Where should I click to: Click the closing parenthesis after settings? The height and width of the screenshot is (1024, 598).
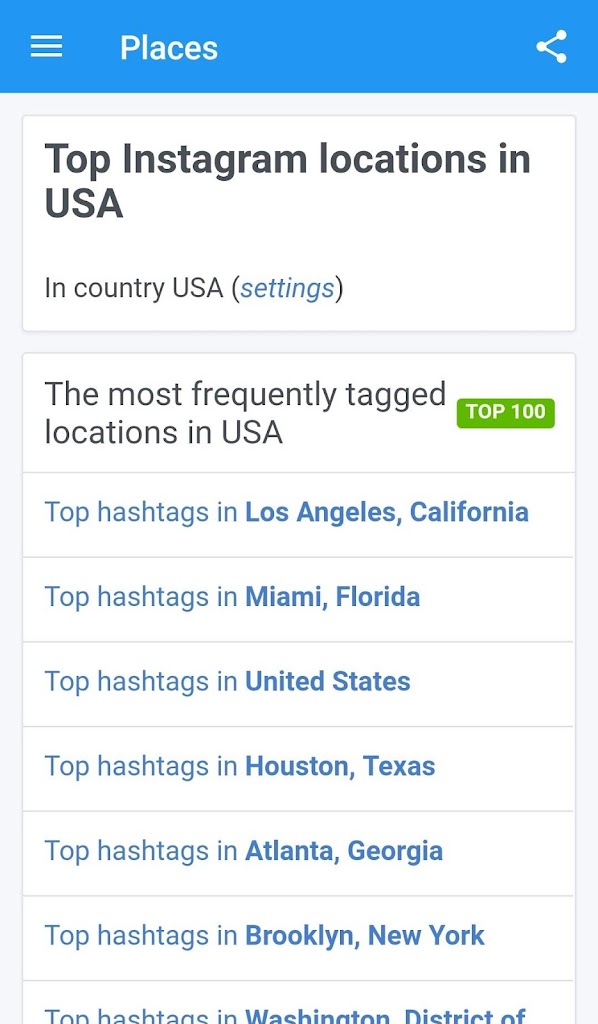pos(339,288)
